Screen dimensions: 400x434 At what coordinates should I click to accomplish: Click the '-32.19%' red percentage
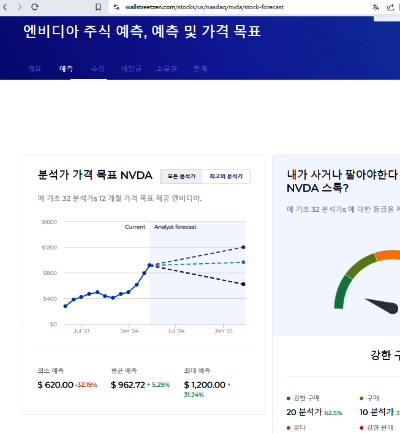(86, 385)
